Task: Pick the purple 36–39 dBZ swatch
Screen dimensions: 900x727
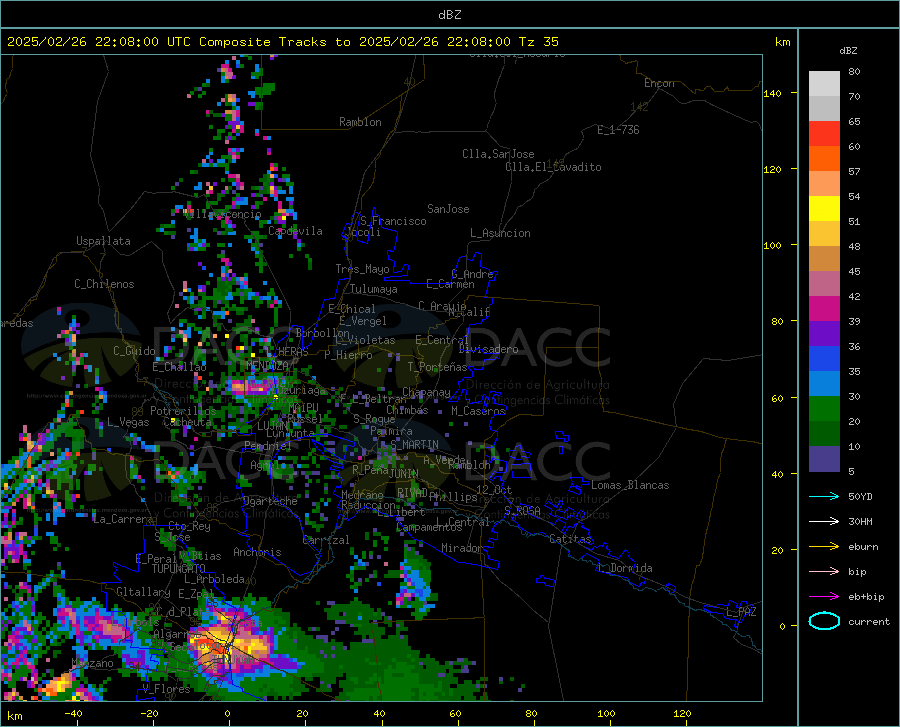Action: (824, 334)
